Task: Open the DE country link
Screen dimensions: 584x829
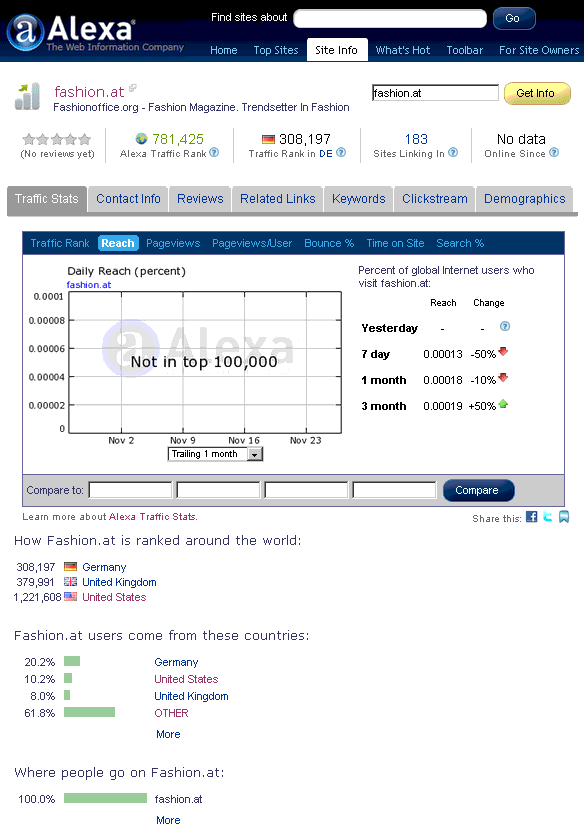Action: pos(326,153)
